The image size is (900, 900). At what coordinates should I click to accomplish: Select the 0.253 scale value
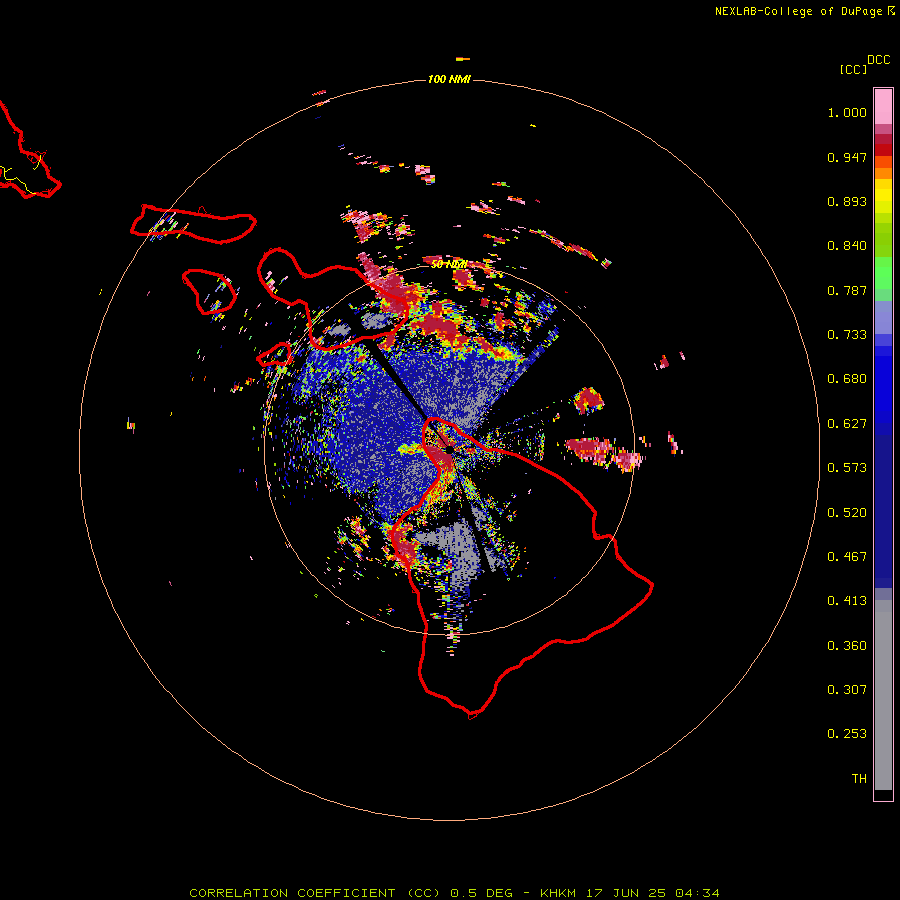point(847,734)
